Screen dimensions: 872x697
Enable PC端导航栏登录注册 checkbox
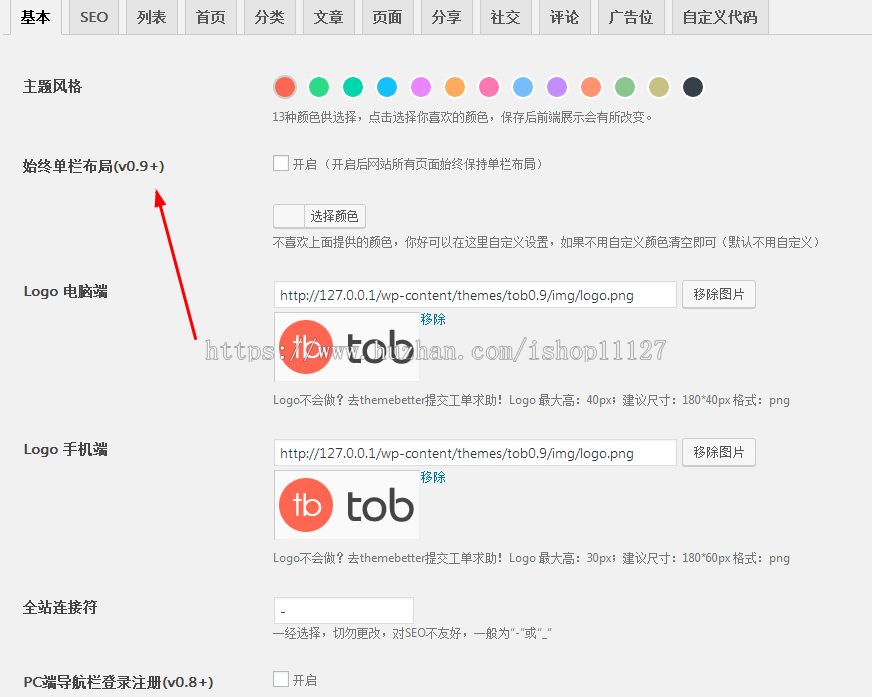281,679
